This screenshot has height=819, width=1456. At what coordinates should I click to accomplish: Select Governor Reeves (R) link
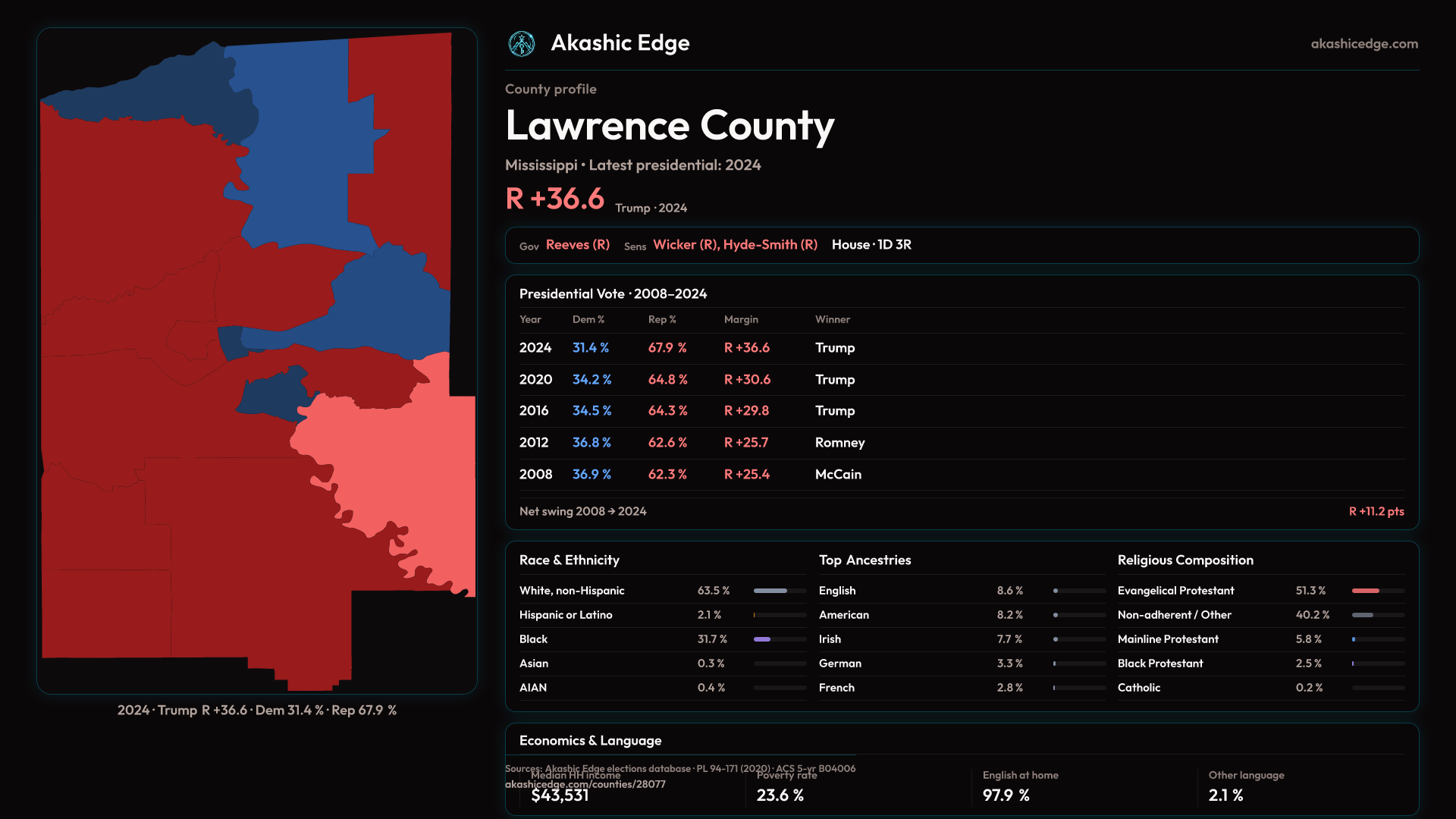pos(577,245)
